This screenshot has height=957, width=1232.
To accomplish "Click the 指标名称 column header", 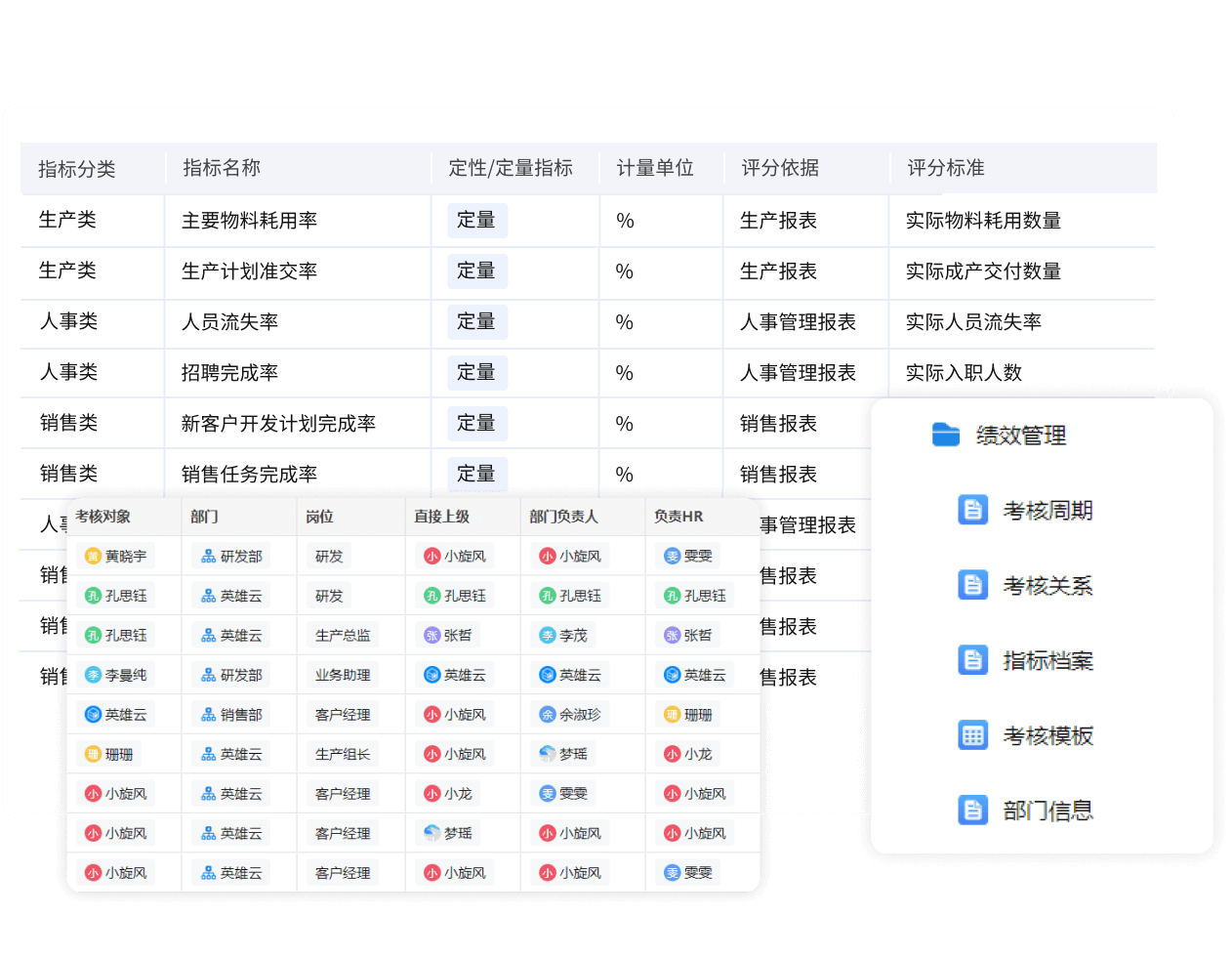I will (x=222, y=168).
